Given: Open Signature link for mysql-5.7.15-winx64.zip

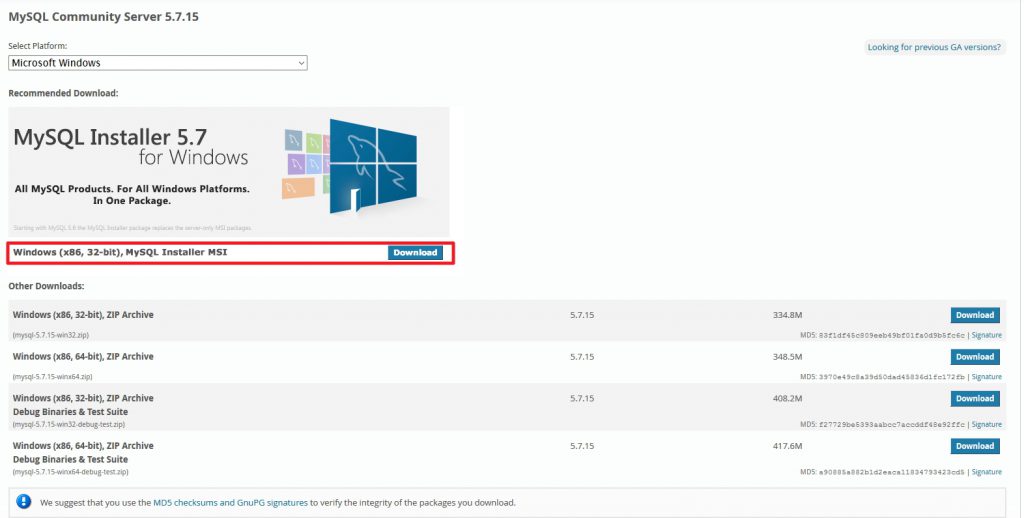Looking at the screenshot, I should pos(986,377).
